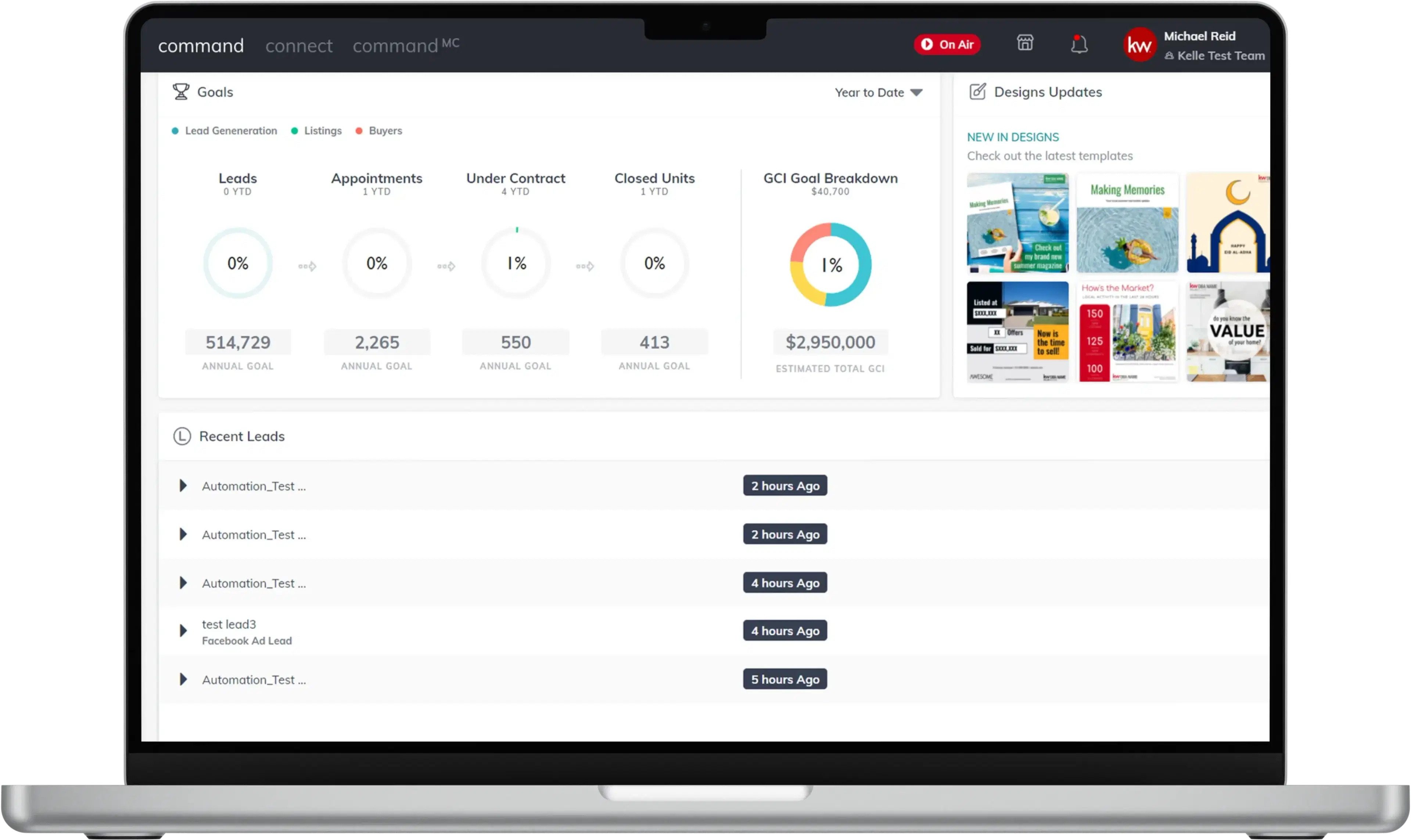
Task: Switch to the connect tab
Action: click(299, 45)
